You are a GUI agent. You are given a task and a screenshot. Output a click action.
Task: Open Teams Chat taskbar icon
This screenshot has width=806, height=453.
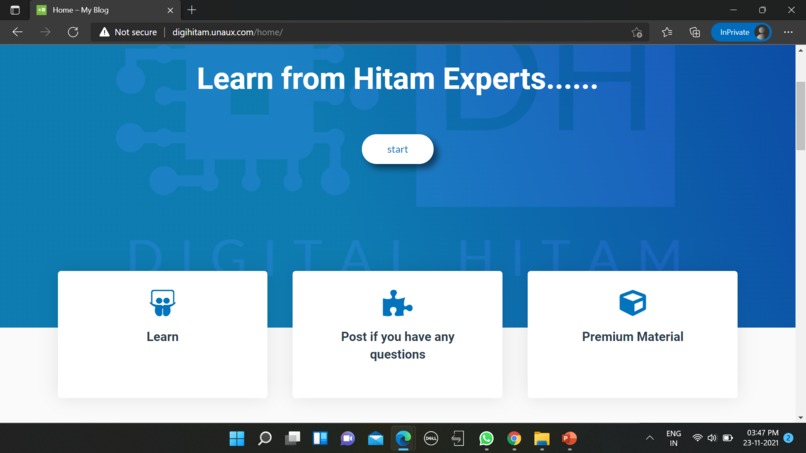[348, 438]
